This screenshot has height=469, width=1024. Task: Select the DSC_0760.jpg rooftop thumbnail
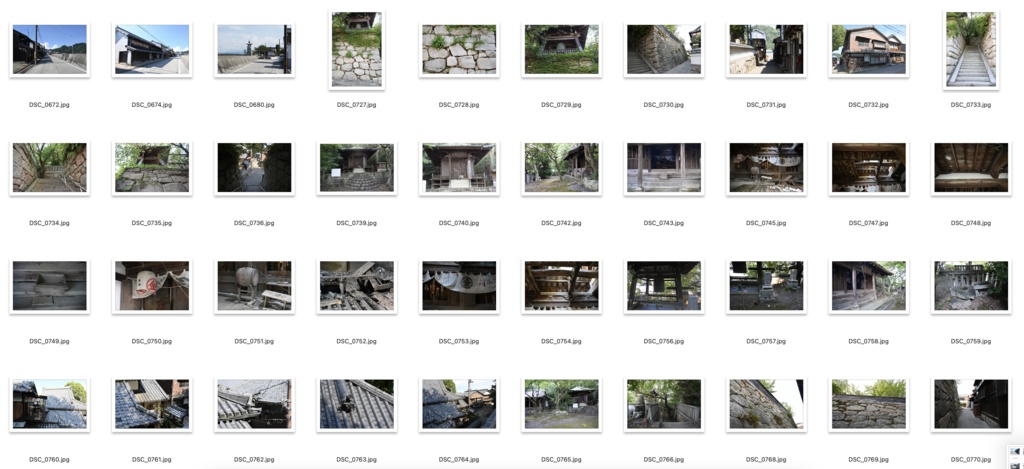[x=50, y=404]
